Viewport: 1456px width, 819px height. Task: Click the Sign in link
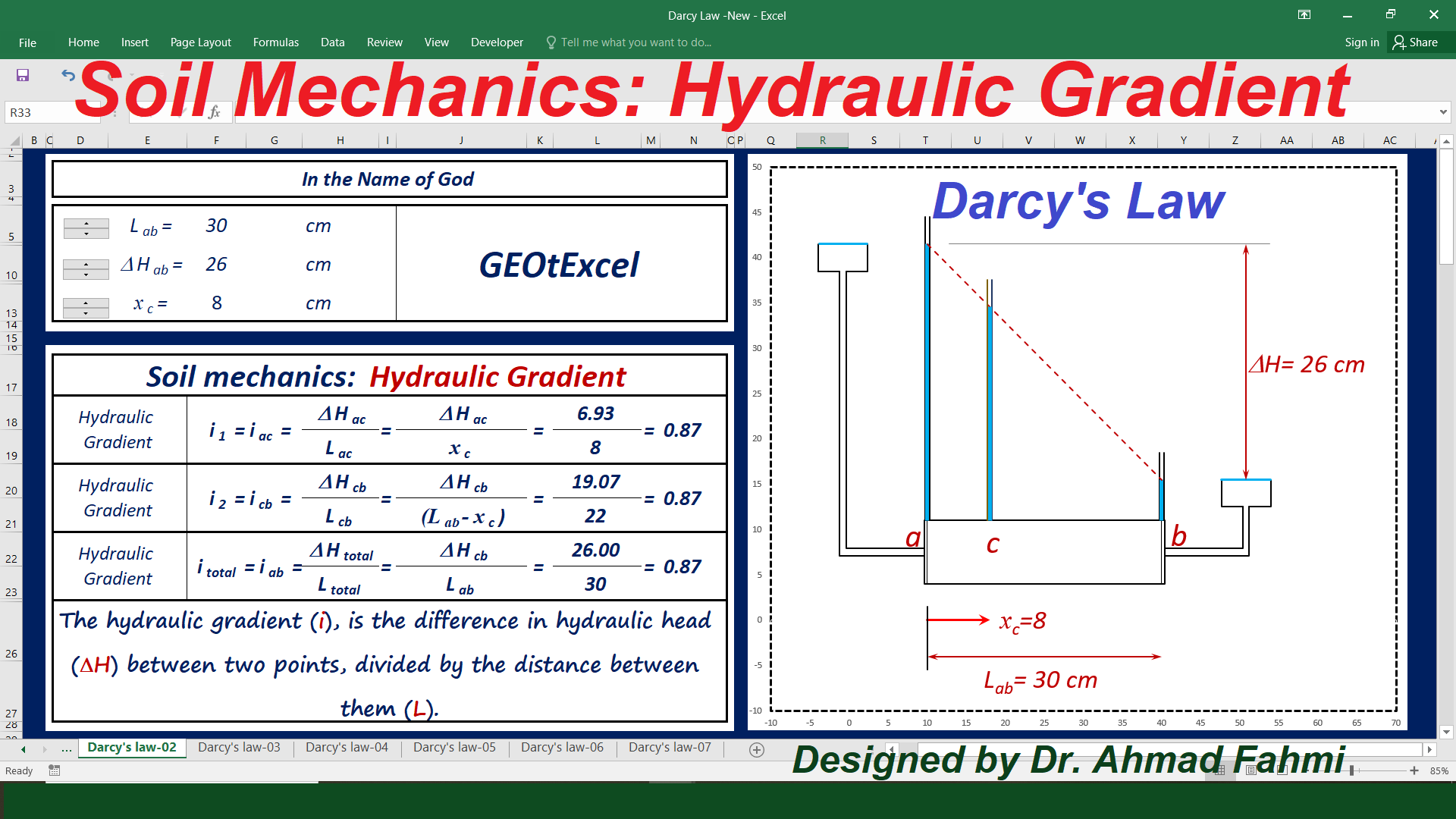pyautogui.click(x=1362, y=42)
